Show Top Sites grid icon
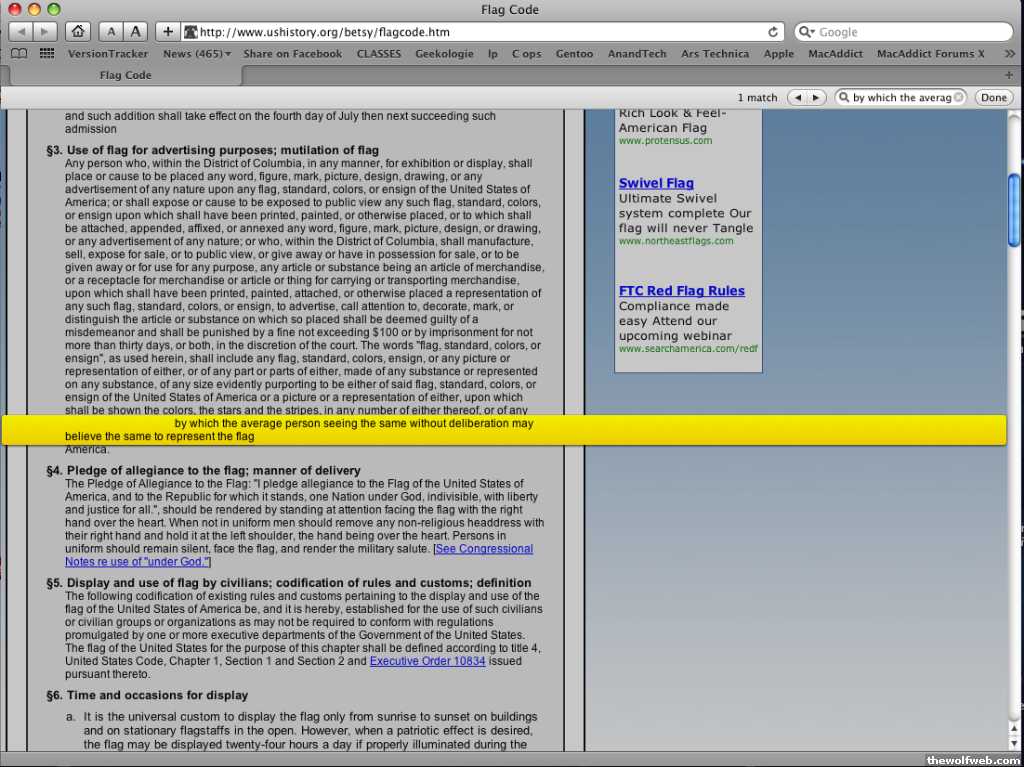 (47, 54)
